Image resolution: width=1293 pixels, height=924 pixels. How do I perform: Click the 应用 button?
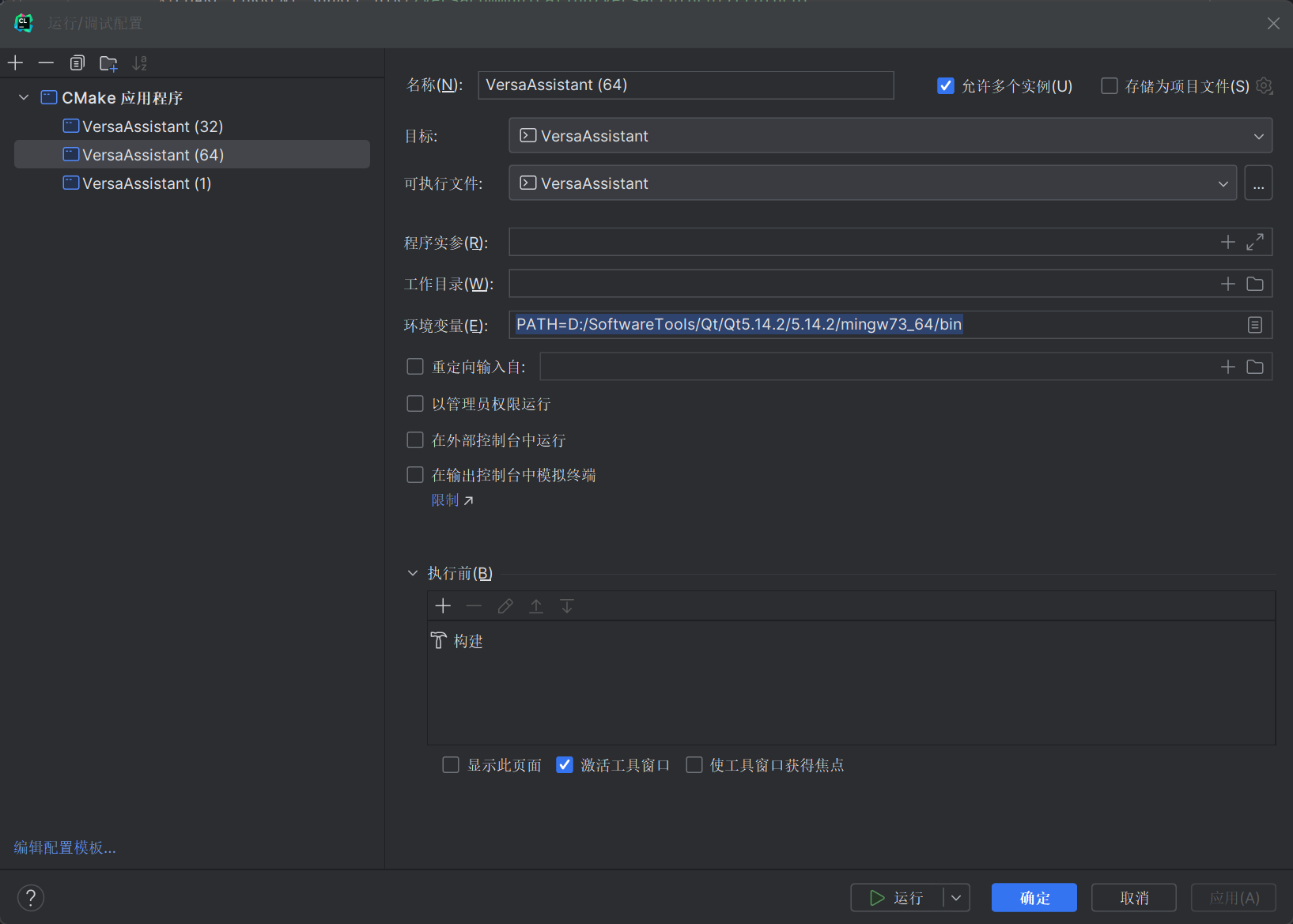[x=1234, y=898]
